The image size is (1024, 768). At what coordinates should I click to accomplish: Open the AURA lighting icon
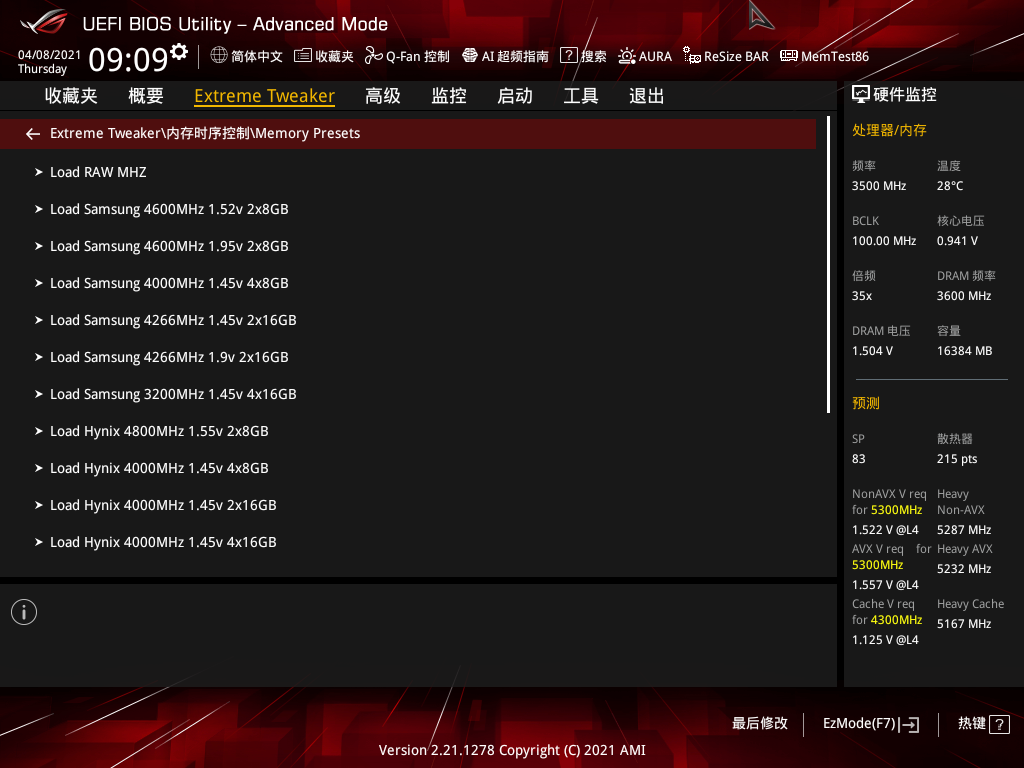pos(627,56)
